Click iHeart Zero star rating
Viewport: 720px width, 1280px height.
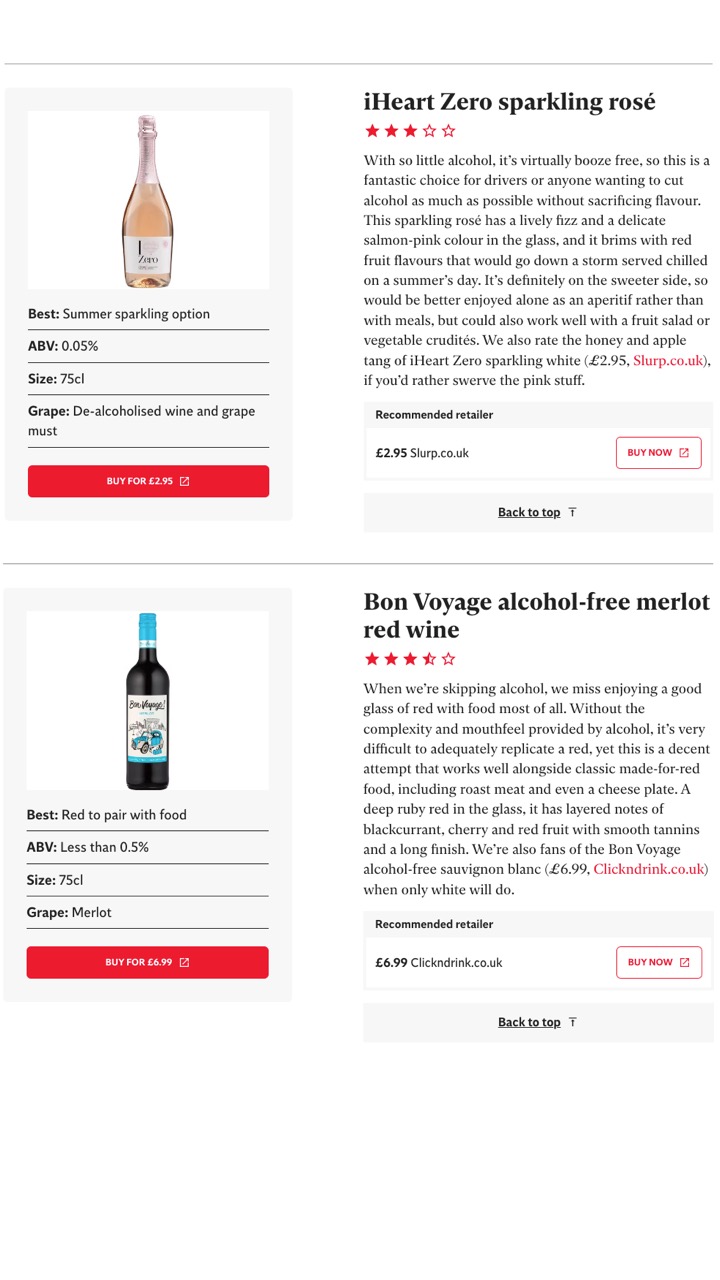point(410,131)
